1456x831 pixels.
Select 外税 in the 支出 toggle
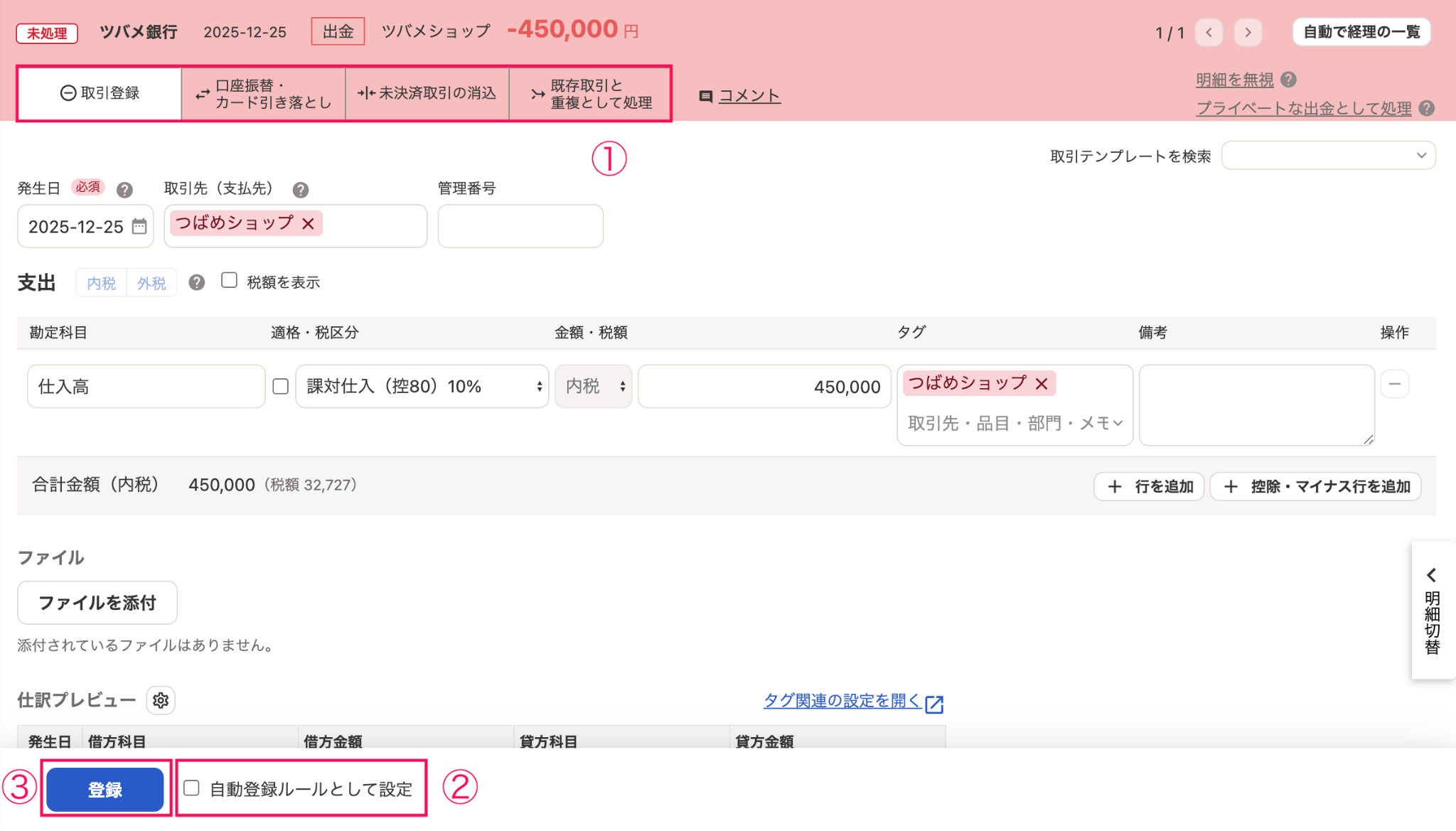click(151, 283)
